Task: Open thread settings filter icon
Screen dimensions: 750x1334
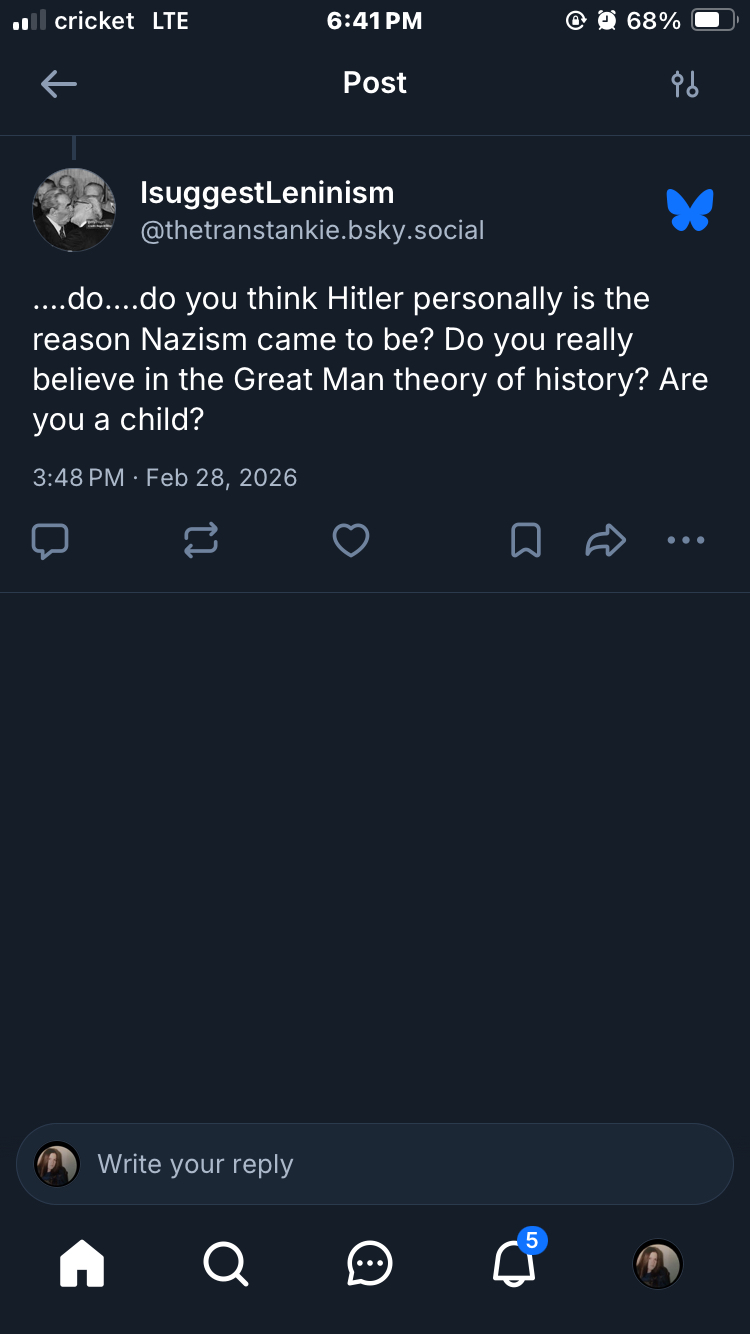Action: [685, 84]
